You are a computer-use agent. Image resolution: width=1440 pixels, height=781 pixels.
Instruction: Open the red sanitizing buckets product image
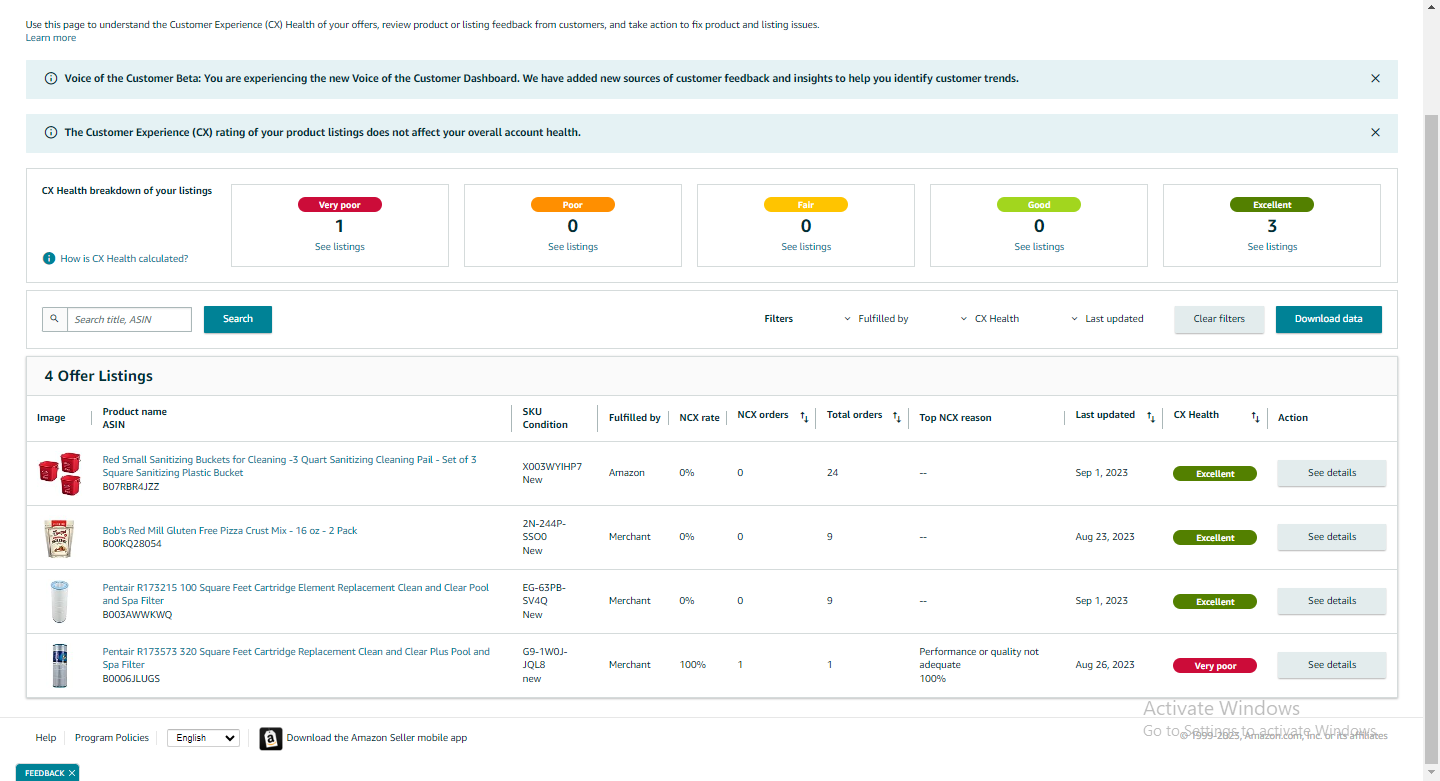[x=58, y=474]
